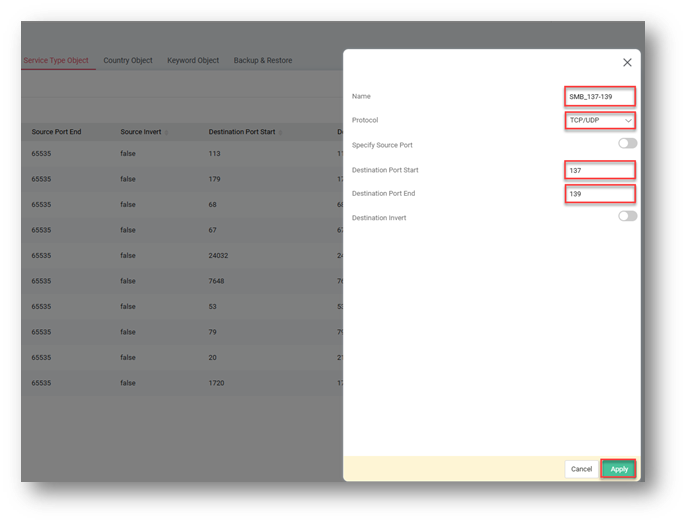The width and height of the screenshot is (687, 524).
Task: Open the Backup & Restore tab
Action: [263, 60]
